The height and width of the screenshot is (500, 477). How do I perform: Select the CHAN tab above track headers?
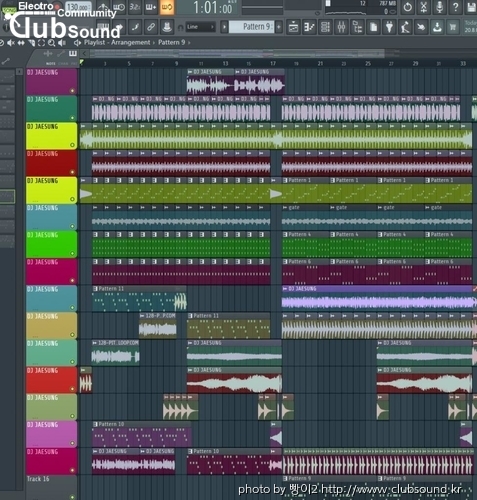[63, 63]
